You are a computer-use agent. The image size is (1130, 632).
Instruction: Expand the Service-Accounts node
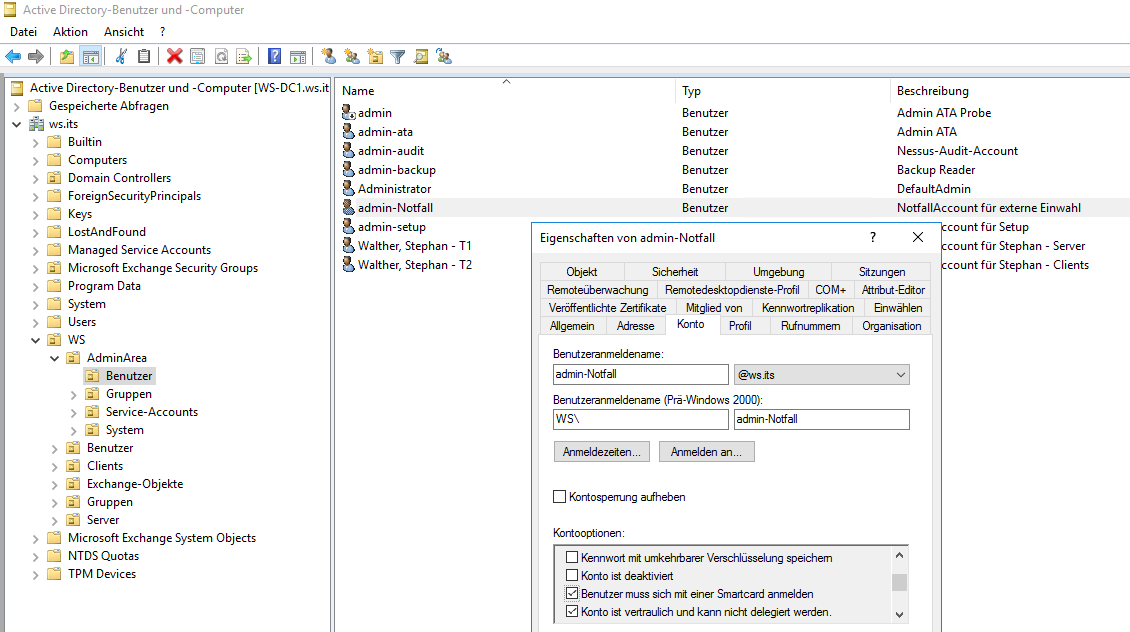click(x=74, y=412)
